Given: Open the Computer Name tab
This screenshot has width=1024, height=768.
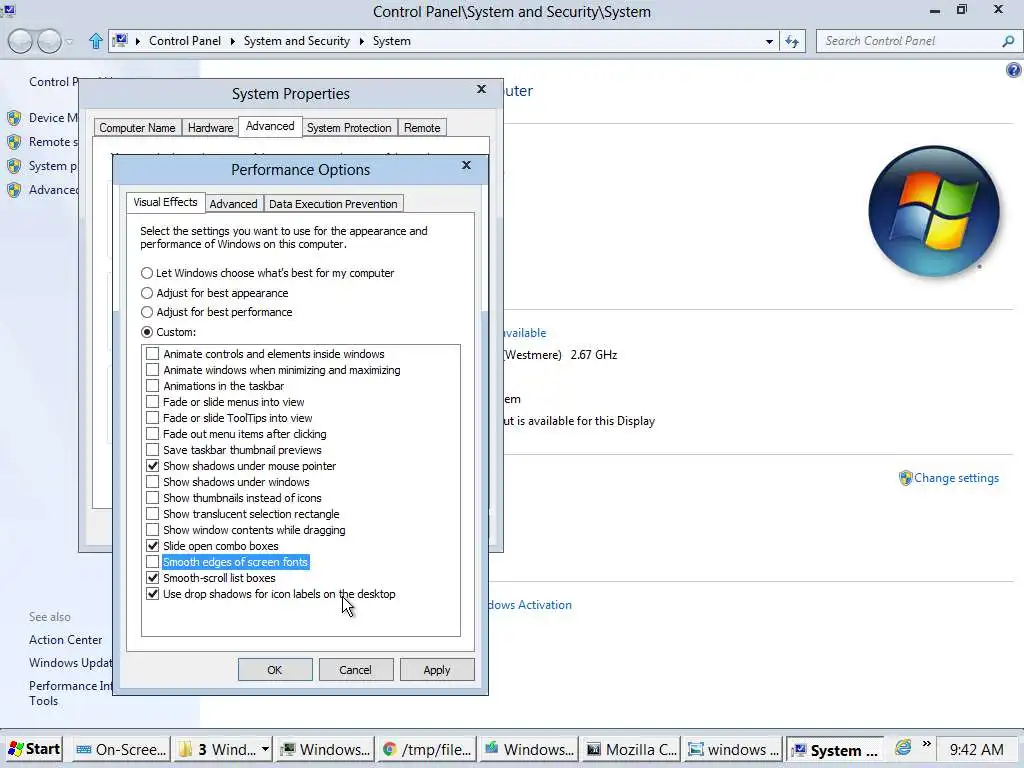Looking at the screenshot, I should [x=137, y=128].
